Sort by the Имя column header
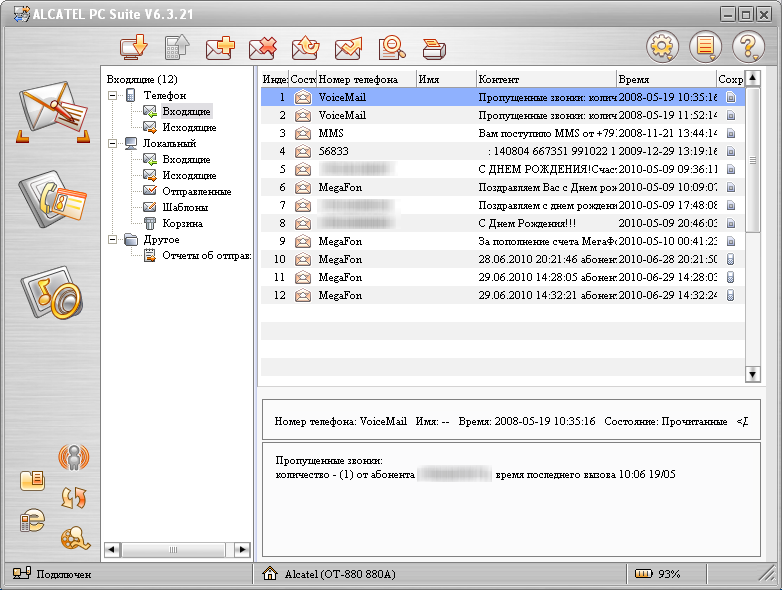 click(x=446, y=79)
